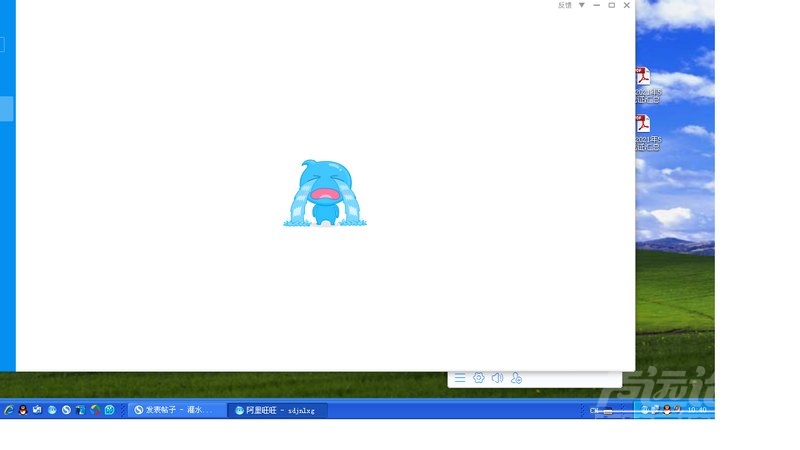Open the hamburger menu in the bottom panel
This screenshot has height=450, width=800.
pos(460,378)
